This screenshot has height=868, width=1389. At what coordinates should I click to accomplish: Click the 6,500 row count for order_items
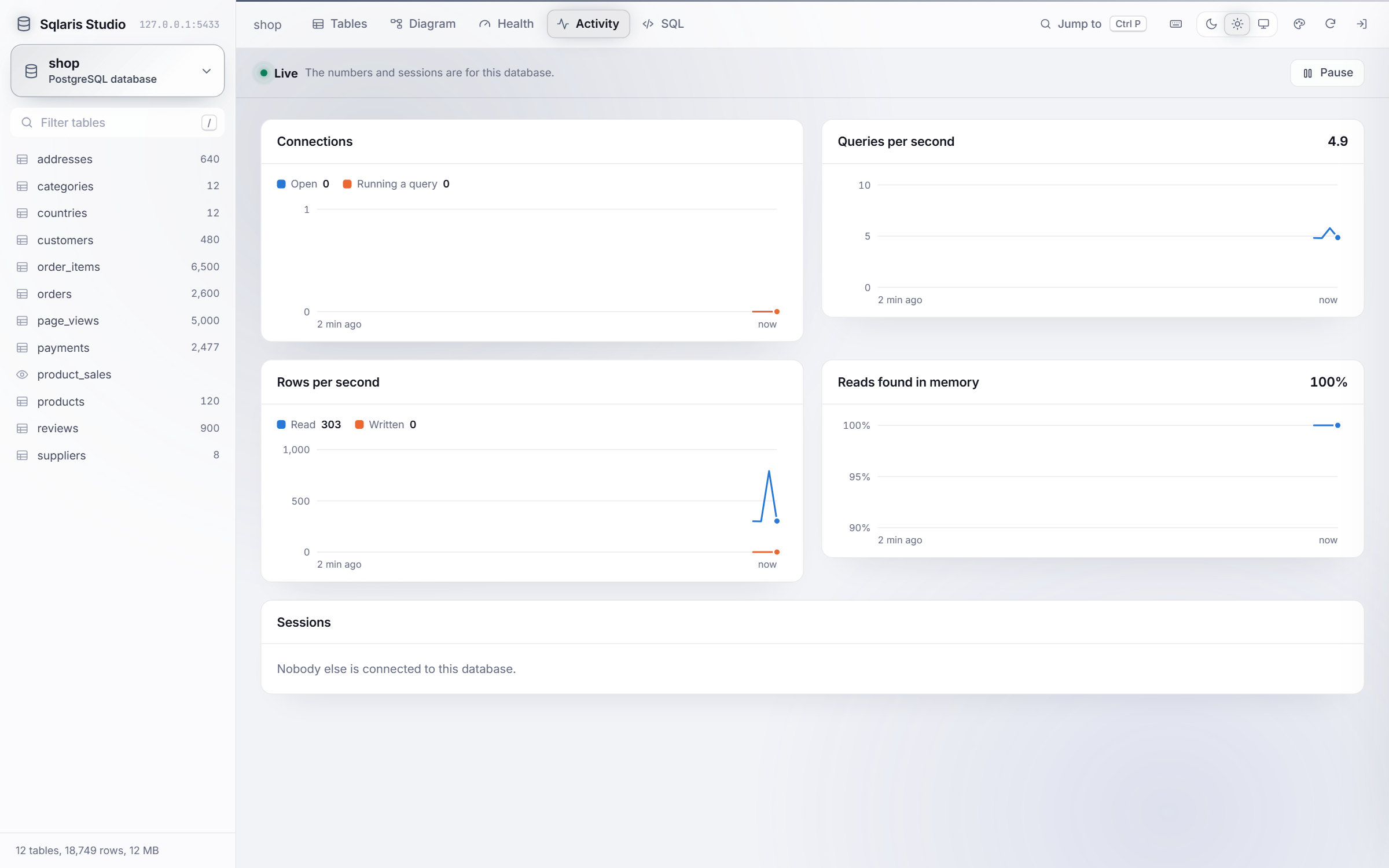(205, 267)
